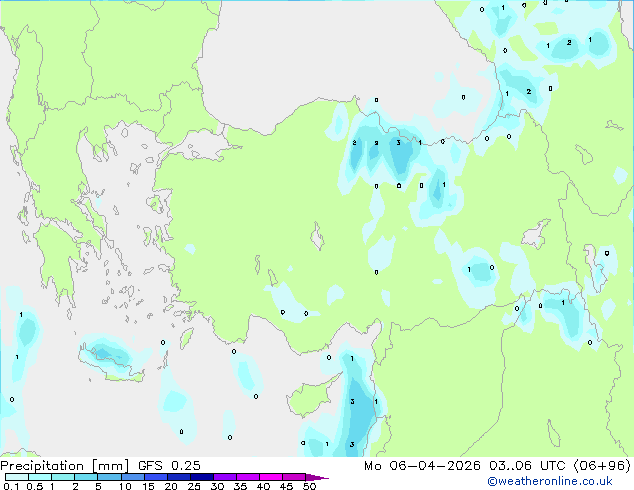Click the legend value '50'
Image resolution: width=634 pixels, height=490 pixels.
pyautogui.click(x=310, y=486)
